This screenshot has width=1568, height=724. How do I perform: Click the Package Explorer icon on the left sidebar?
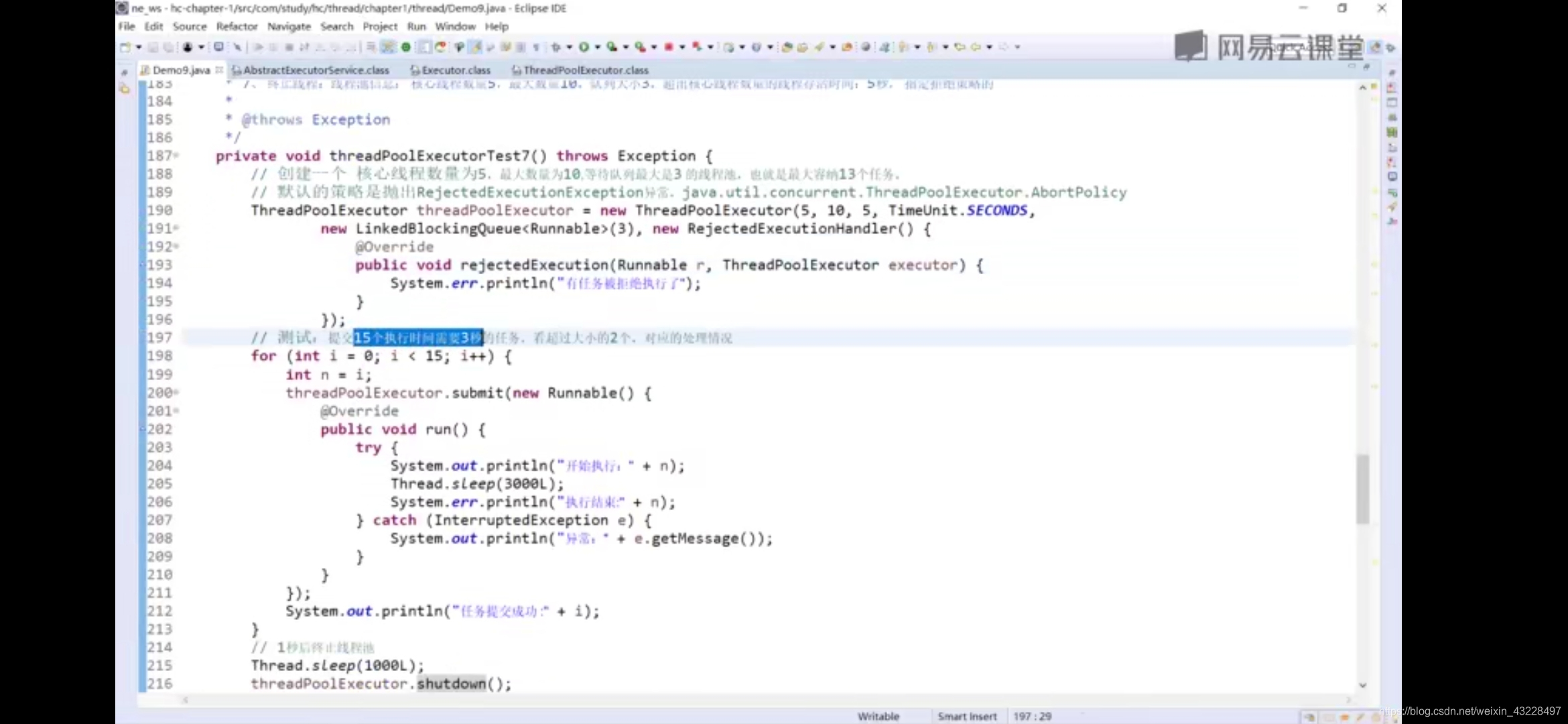point(125,88)
